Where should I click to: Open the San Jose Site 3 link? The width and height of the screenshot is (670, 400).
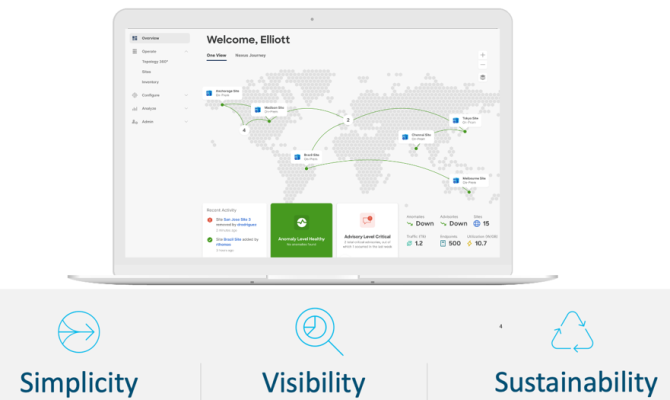(x=238, y=217)
